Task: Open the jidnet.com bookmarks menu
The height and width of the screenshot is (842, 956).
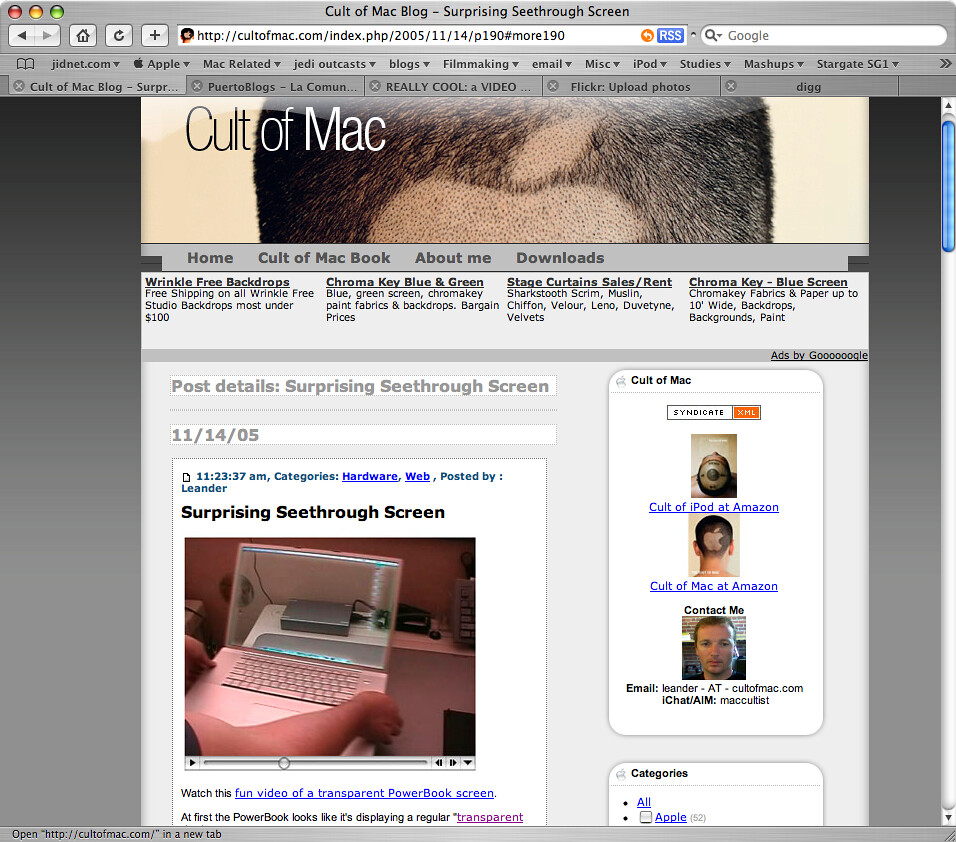Action: pos(85,64)
